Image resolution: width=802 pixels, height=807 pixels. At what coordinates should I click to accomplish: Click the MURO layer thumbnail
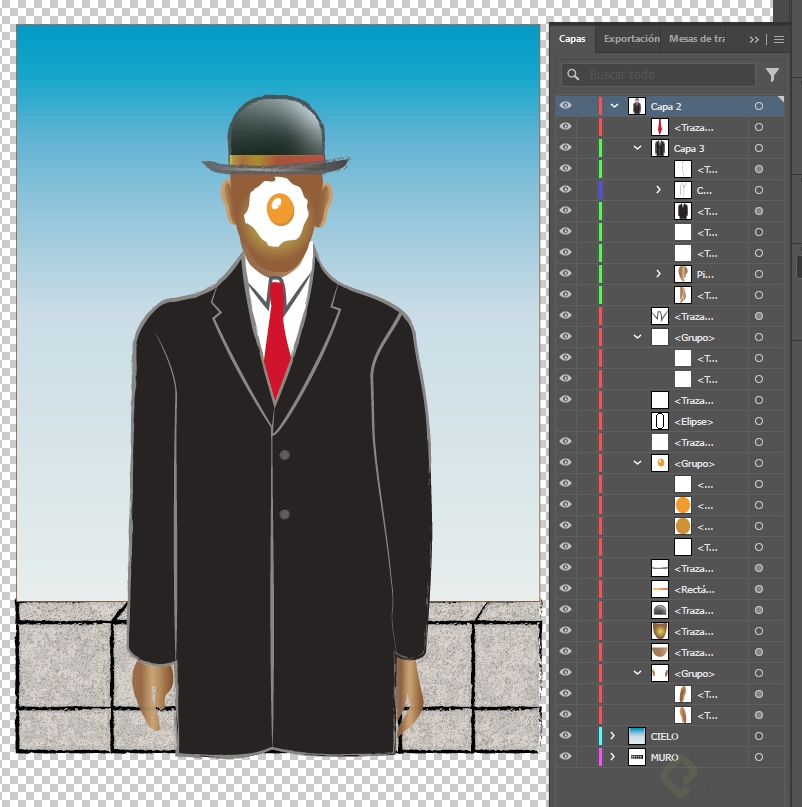click(x=637, y=757)
